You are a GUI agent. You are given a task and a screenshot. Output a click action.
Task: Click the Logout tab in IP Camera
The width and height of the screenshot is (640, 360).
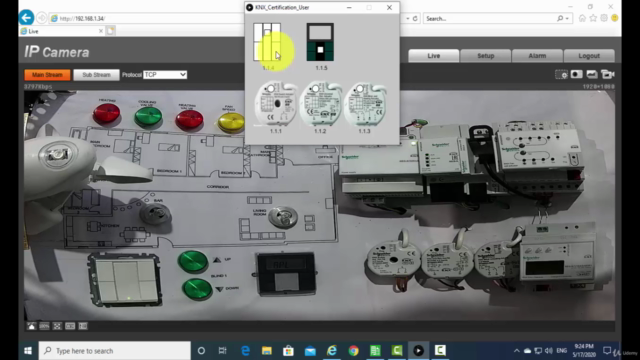(x=589, y=56)
